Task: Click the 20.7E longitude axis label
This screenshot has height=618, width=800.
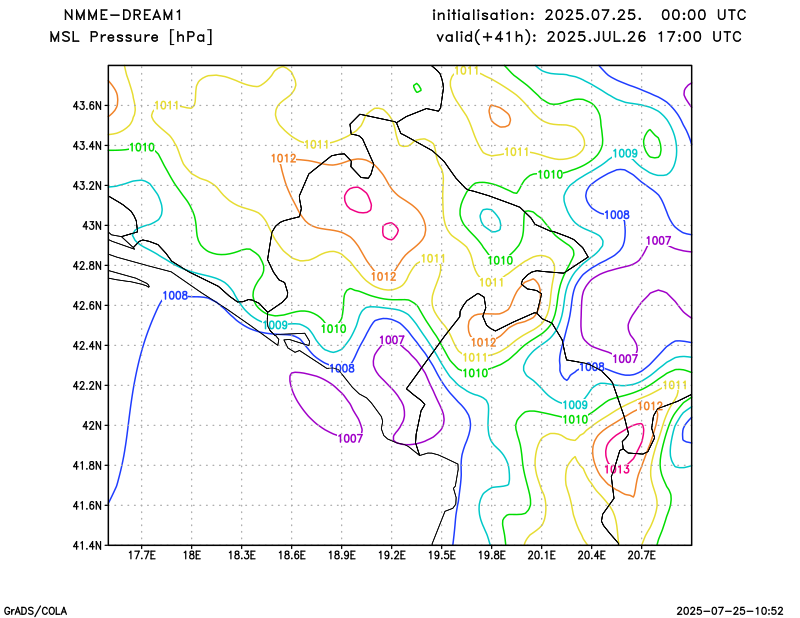Action: [x=641, y=555]
